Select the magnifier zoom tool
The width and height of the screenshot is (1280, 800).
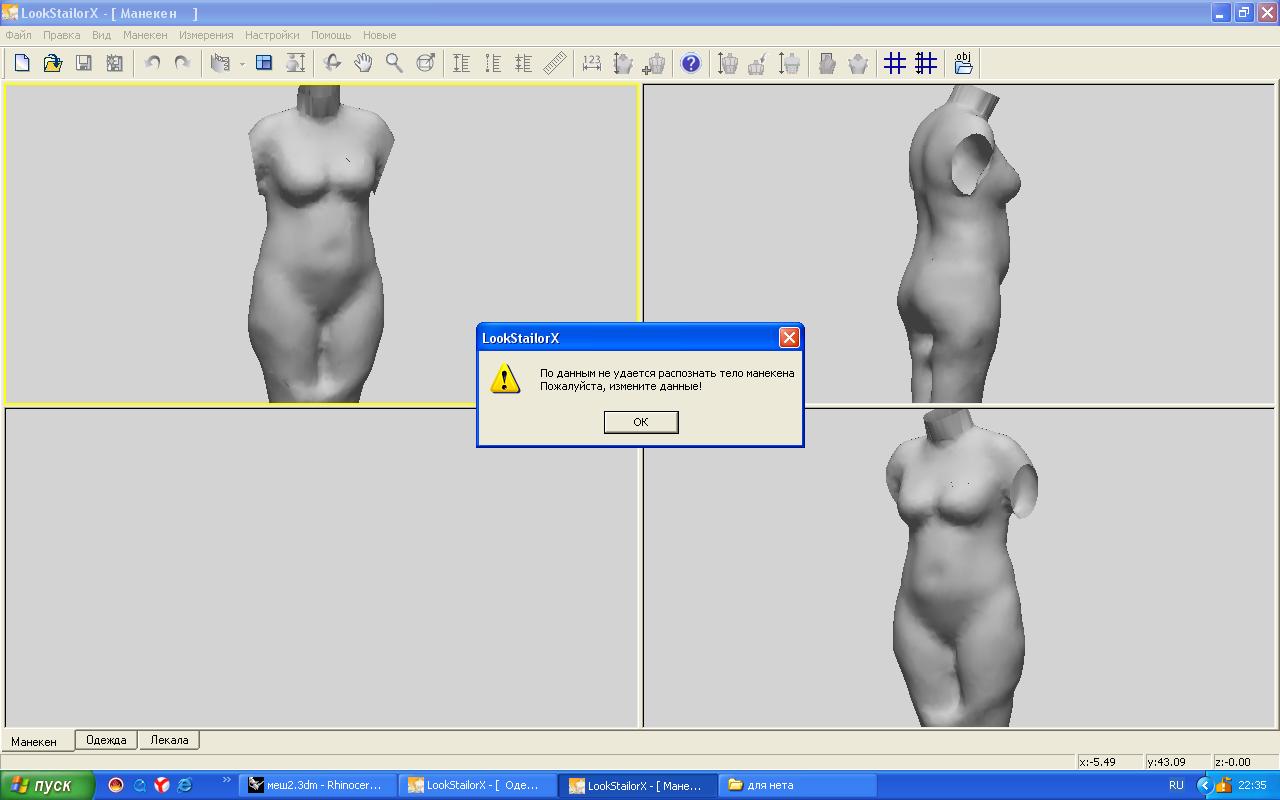pos(394,63)
